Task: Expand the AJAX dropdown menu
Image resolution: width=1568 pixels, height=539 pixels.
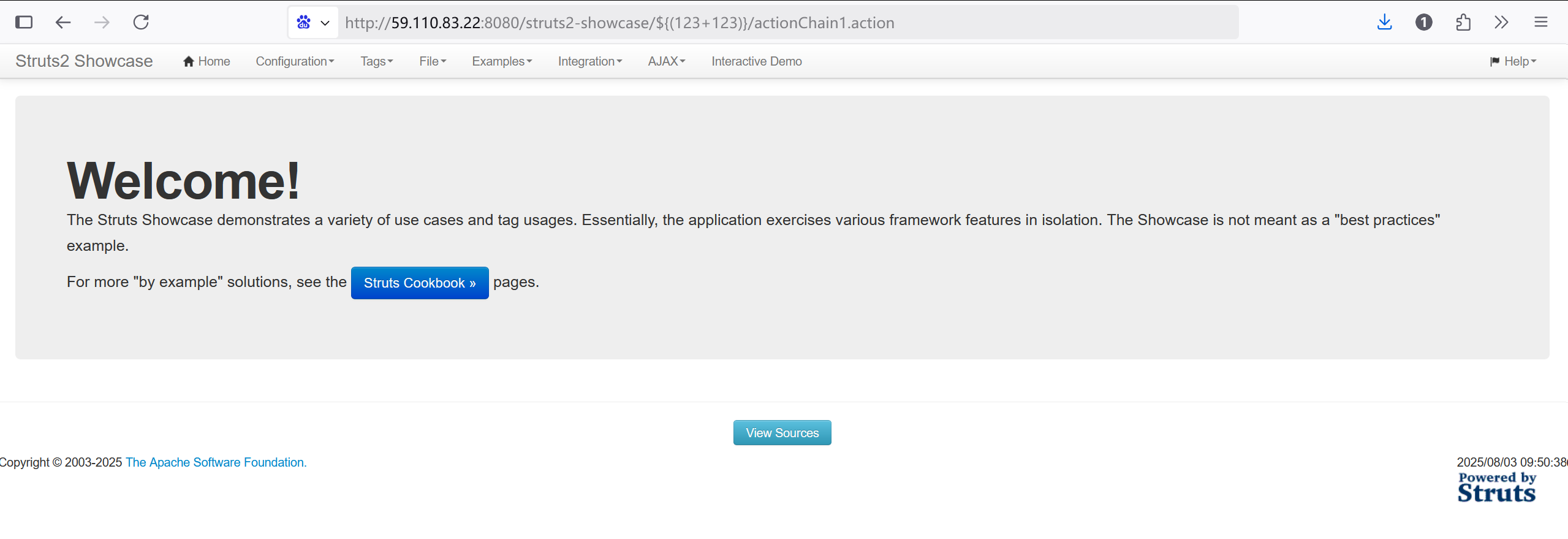Action: (x=666, y=61)
